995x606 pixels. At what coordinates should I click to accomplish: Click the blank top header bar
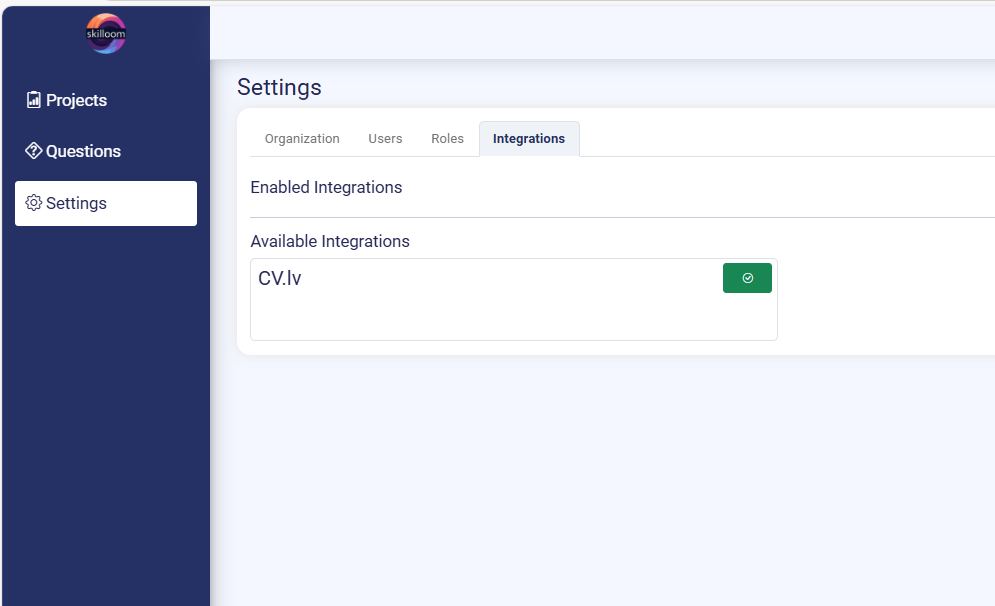pos(600,30)
